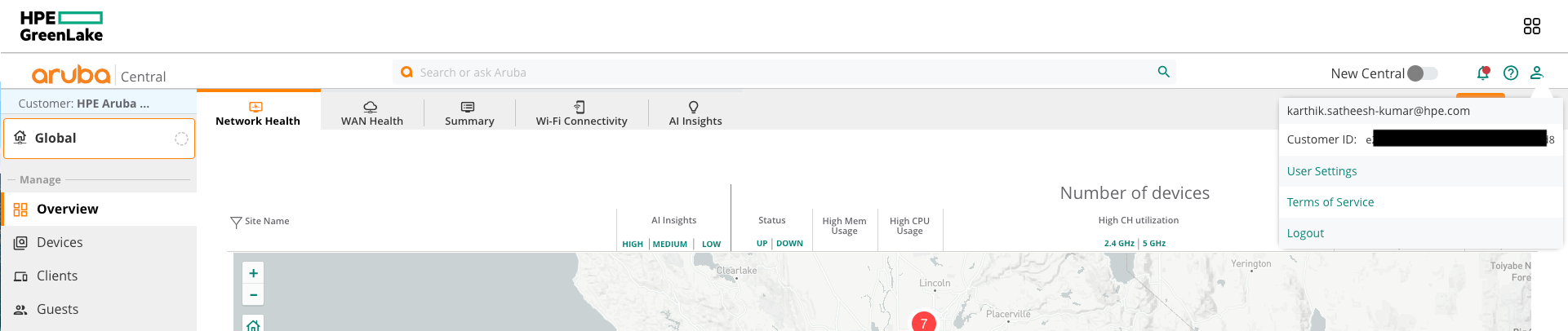Open the notifications bell
The width and height of the screenshot is (1568, 331).
(1483, 73)
